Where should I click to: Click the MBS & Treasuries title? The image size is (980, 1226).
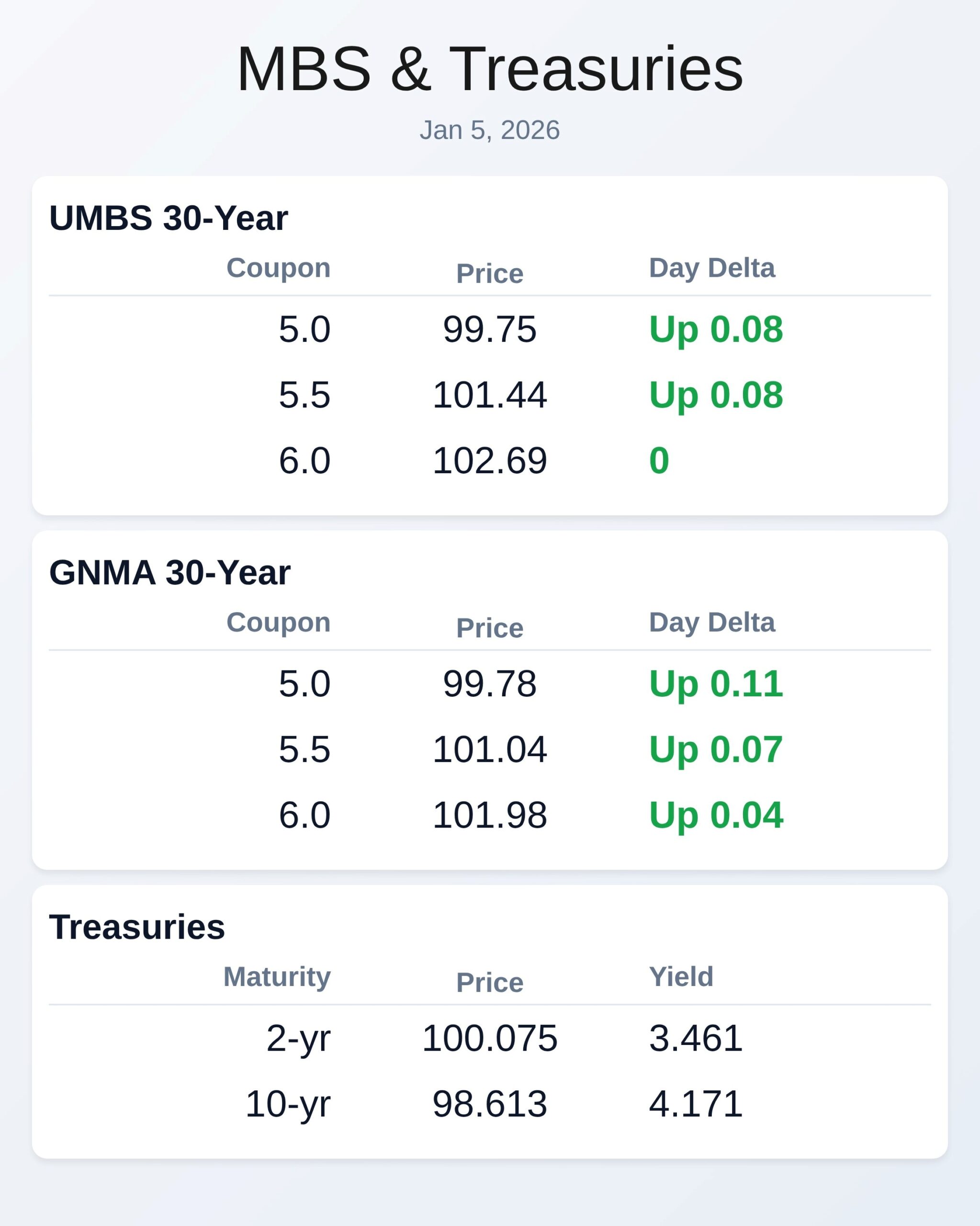coord(489,69)
